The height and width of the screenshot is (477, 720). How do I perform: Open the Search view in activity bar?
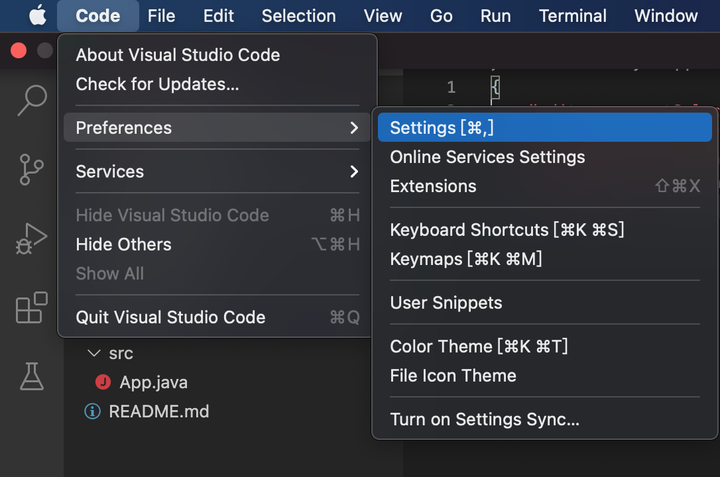click(x=32, y=100)
